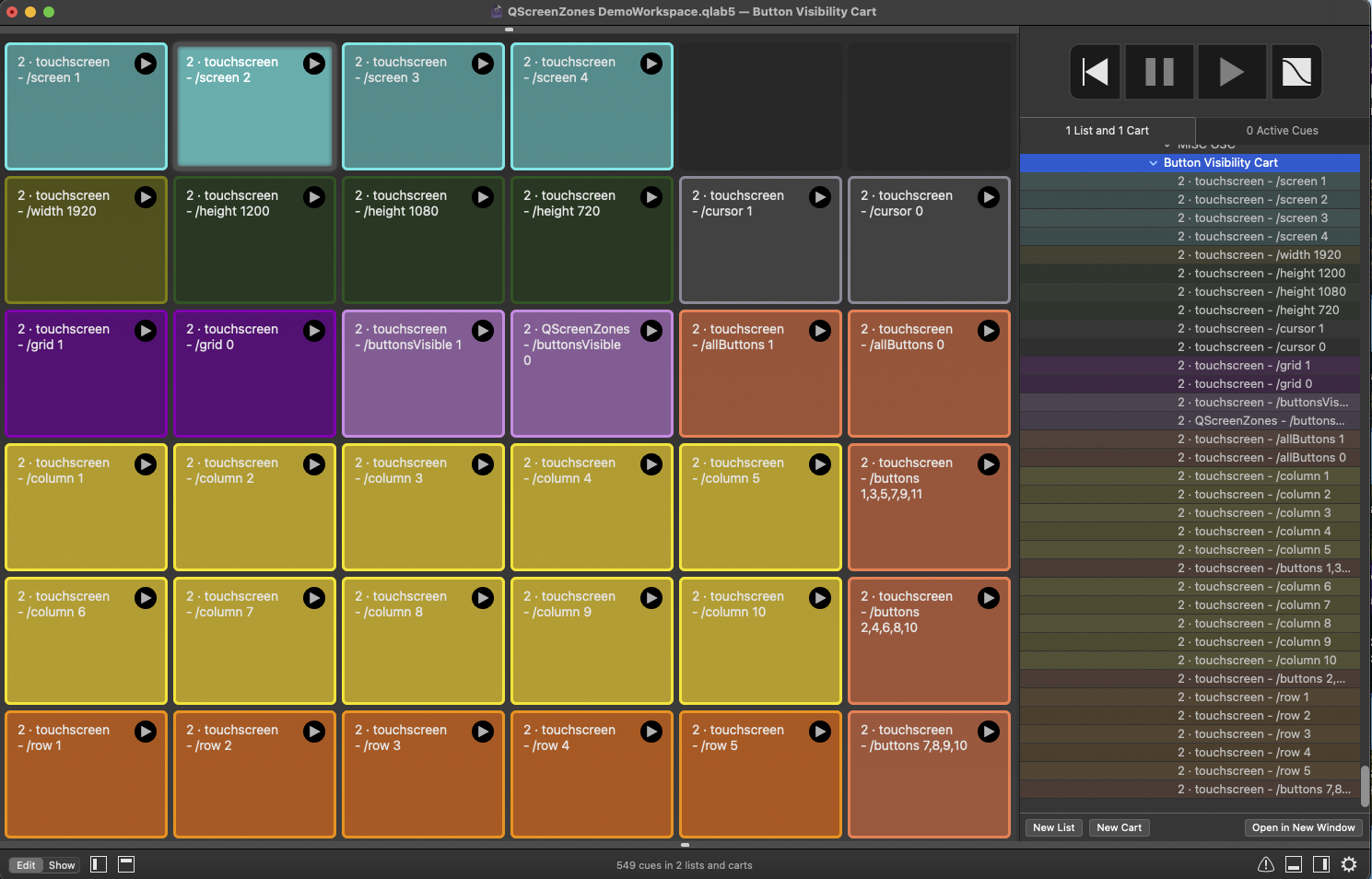1372x879 pixels.
Task: Toggle the left sidebar panel icon
Action: pyautogui.click(x=99, y=864)
